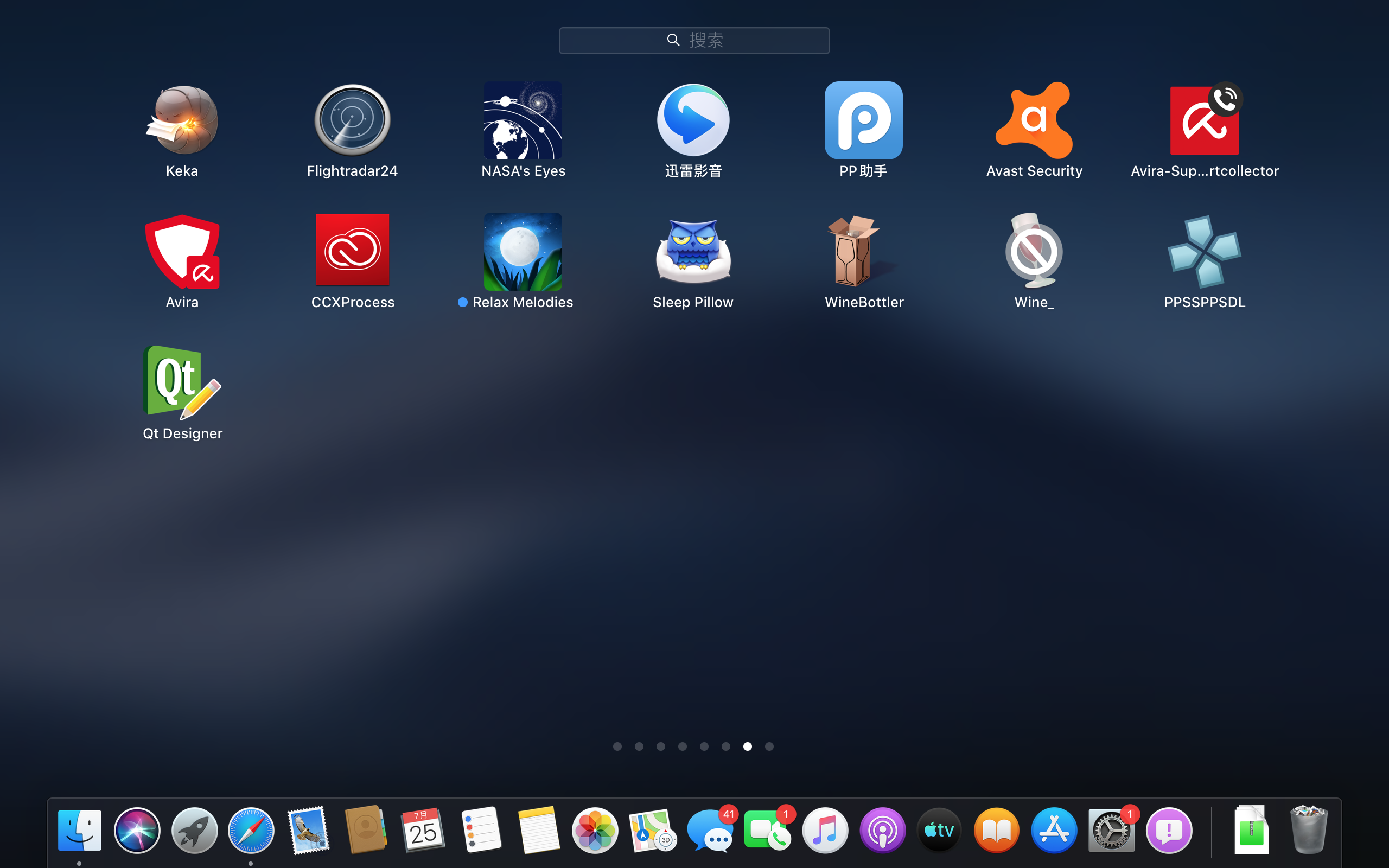Open Notes in the Dock
The height and width of the screenshot is (868, 1389).
pyautogui.click(x=538, y=830)
